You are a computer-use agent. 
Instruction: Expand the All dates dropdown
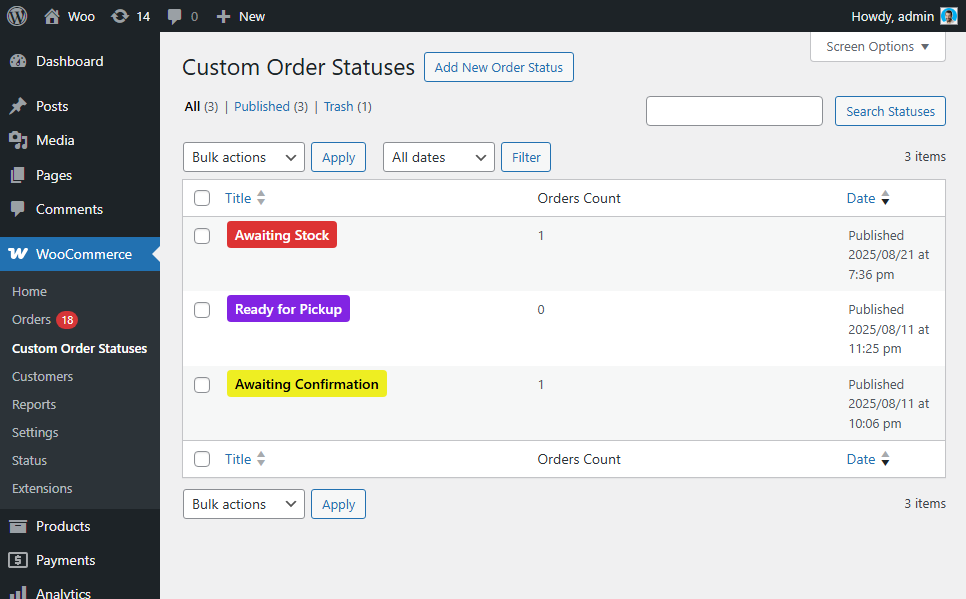[438, 157]
